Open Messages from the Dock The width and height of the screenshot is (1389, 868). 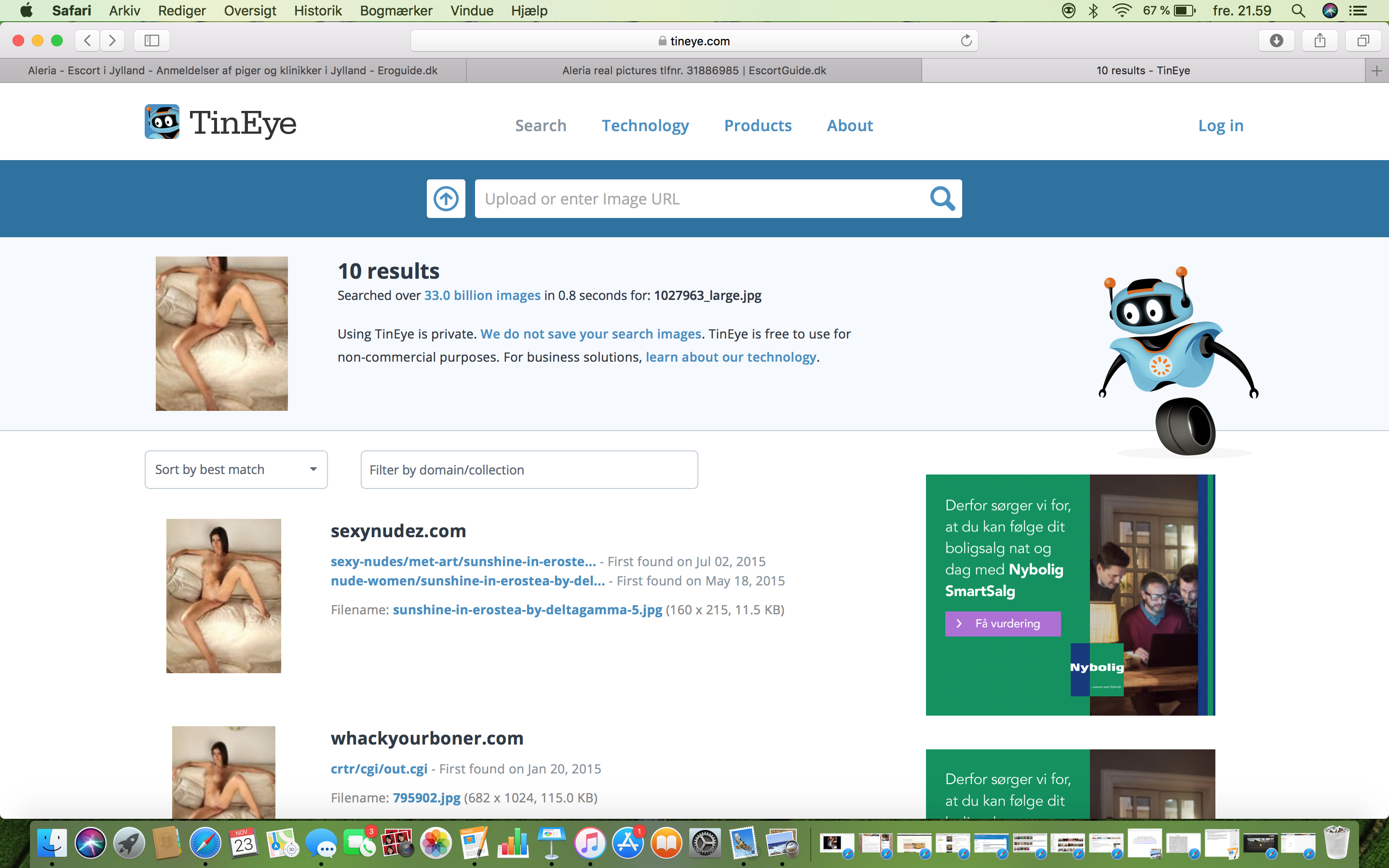[321, 843]
